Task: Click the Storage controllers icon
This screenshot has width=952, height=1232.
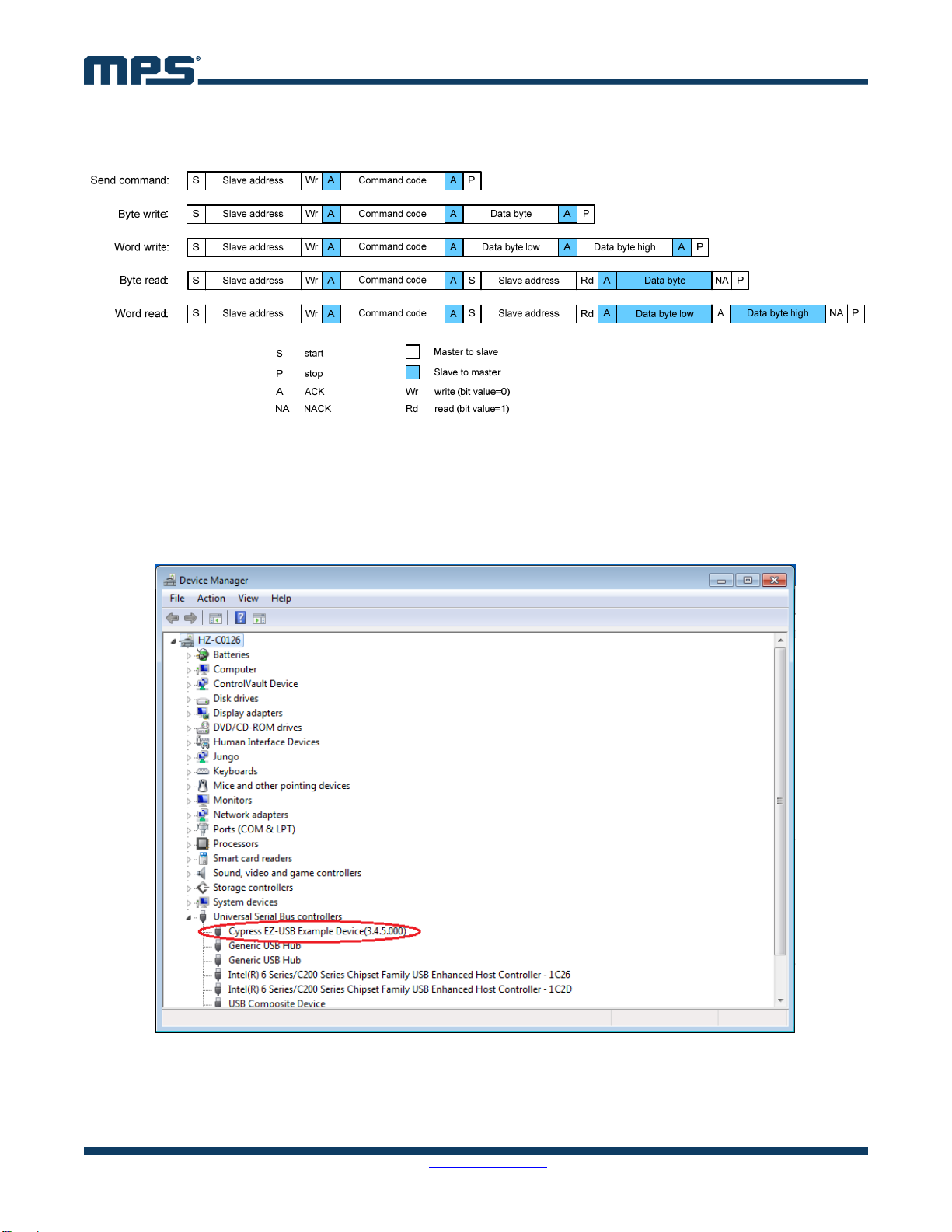Action: (x=203, y=887)
